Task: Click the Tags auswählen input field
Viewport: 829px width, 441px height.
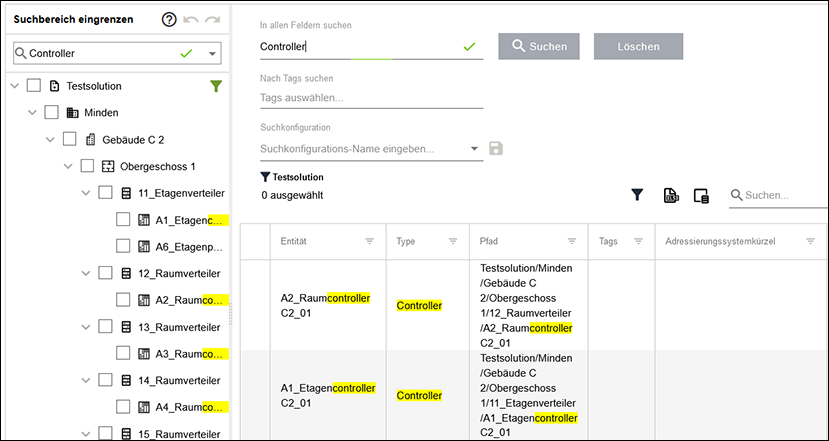Action: (x=371, y=98)
